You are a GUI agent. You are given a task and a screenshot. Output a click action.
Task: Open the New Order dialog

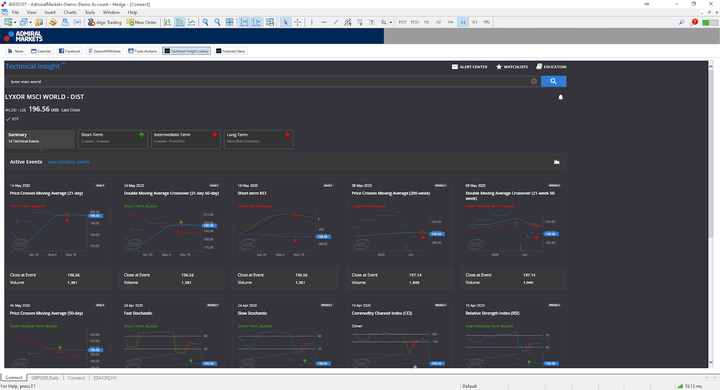(x=142, y=22)
